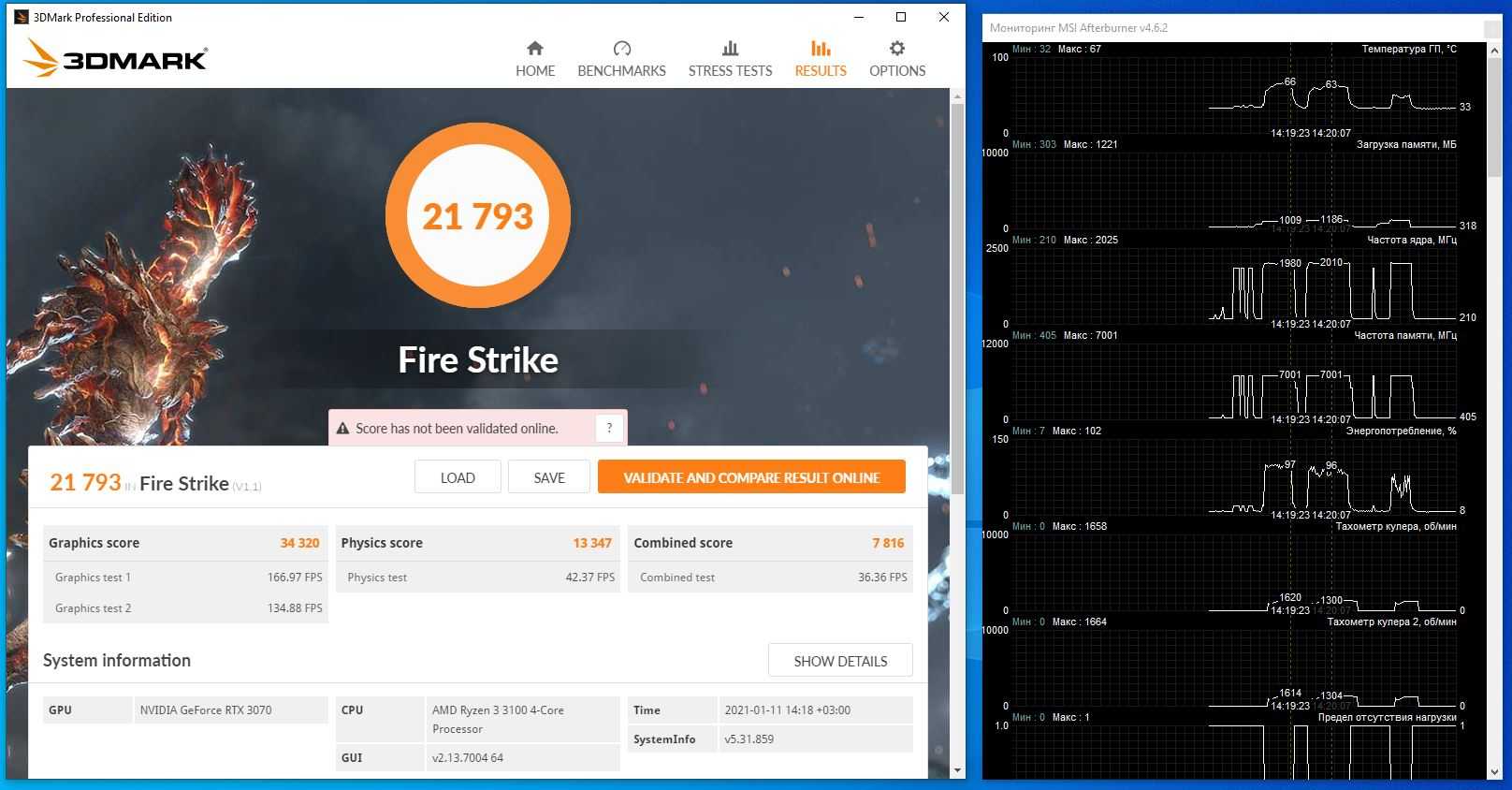Click the HOME house icon

(535, 49)
